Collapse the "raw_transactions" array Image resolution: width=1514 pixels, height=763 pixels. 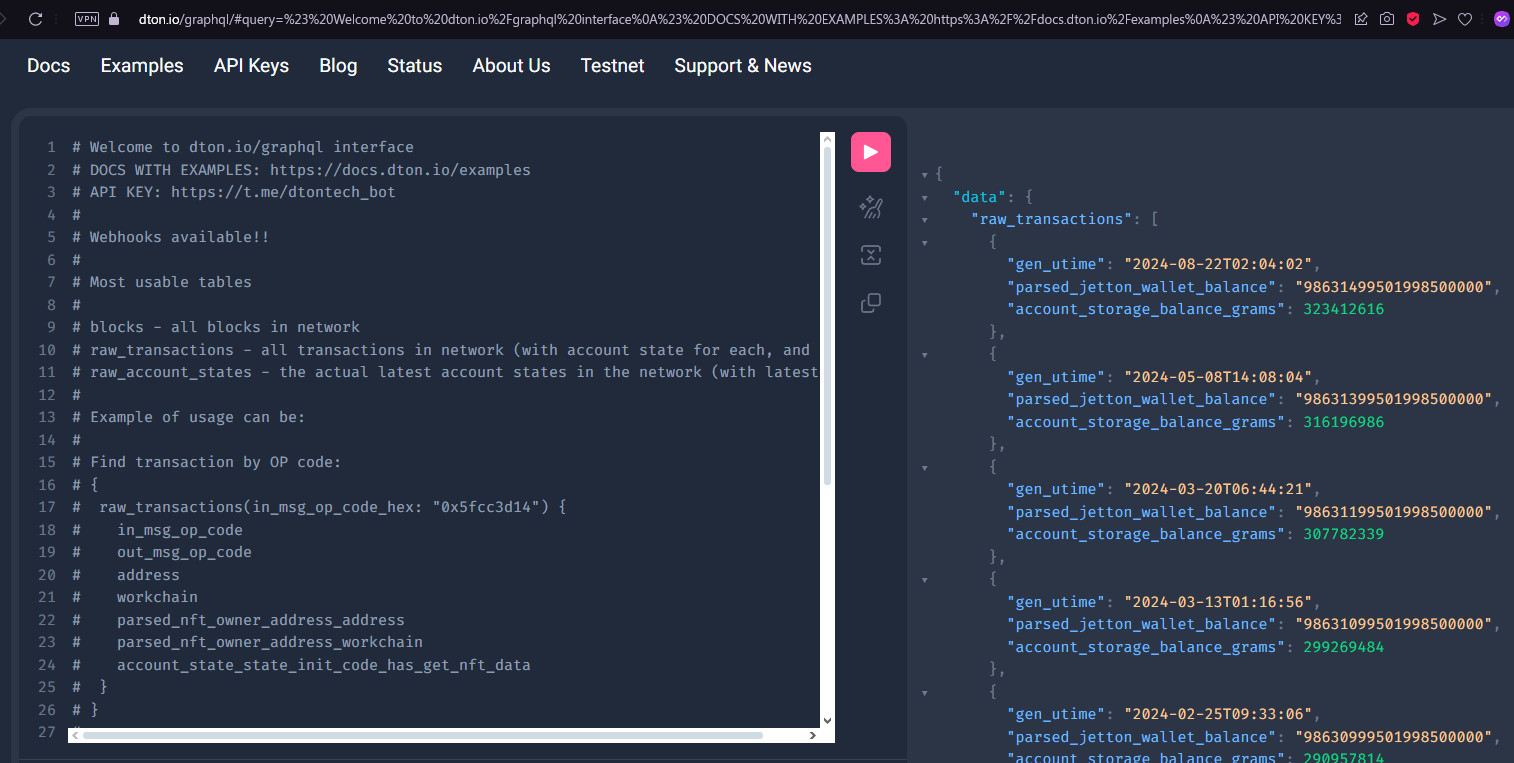click(x=924, y=219)
